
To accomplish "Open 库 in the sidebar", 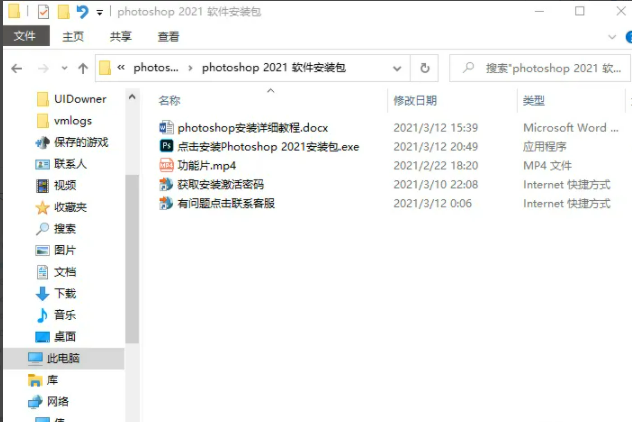I will (x=52, y=380).
